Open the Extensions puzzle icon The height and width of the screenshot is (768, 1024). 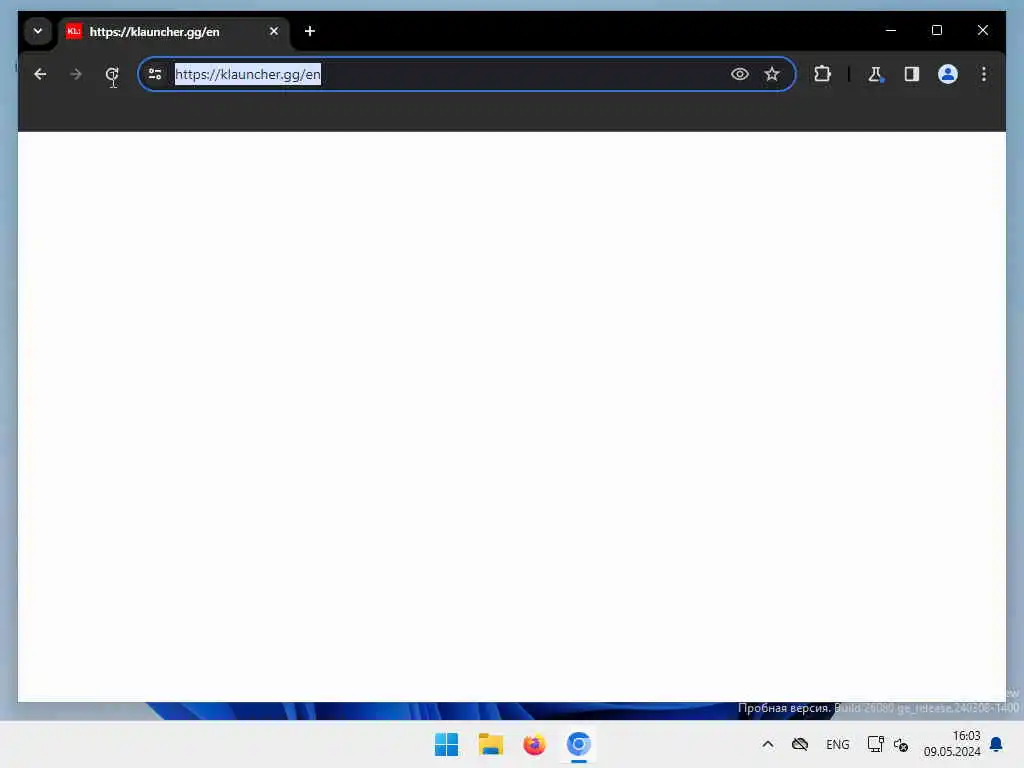pos(822,74)
